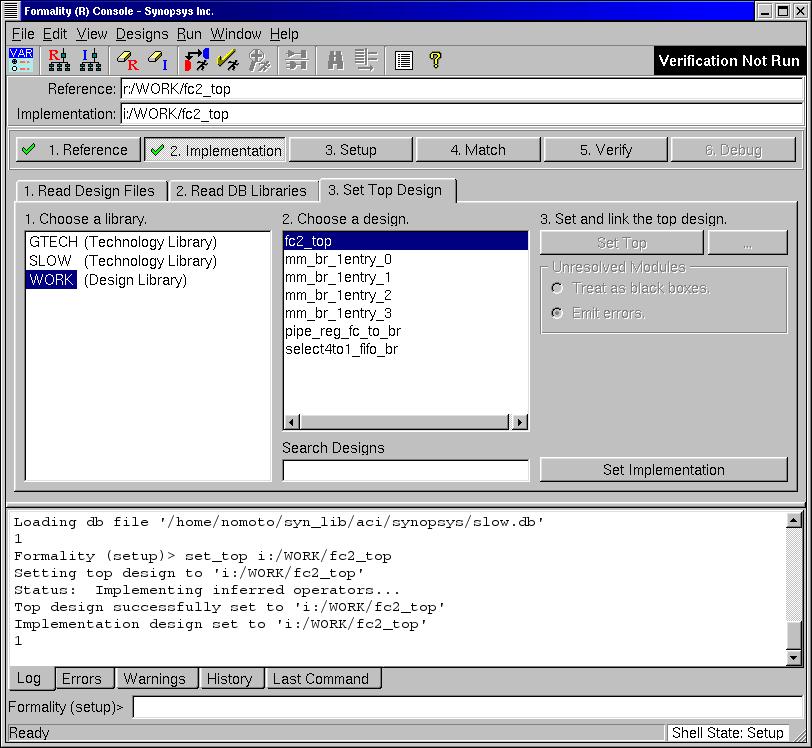This screenshot has height=748, width=812.
Task: Go to the 3. Setup step
Action: pyautogui.click(x=351, y=150)
